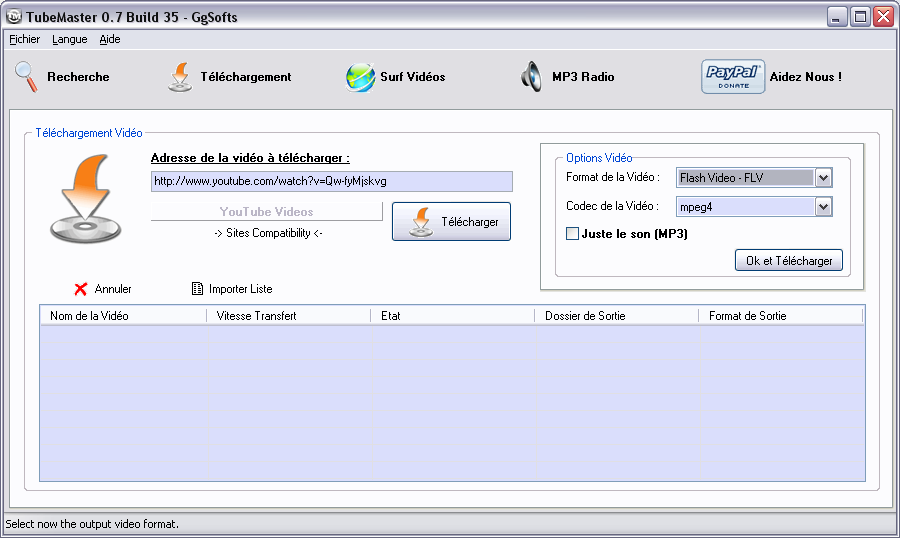
Task: Click the red X Annuler icon
Action: point(81,289)
